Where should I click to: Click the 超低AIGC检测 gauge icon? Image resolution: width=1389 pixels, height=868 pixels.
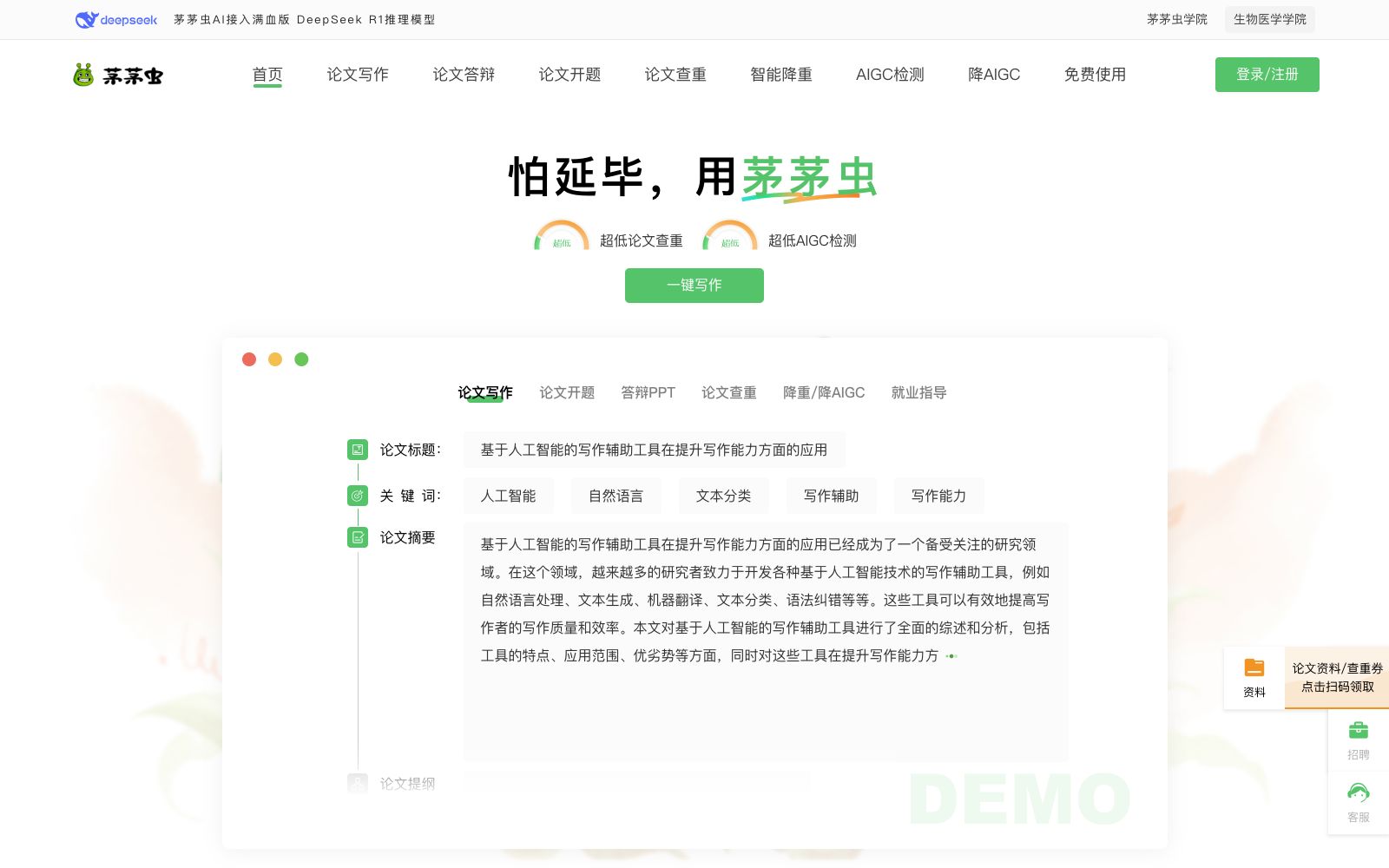pyautogui.click(x=730, y=236)
